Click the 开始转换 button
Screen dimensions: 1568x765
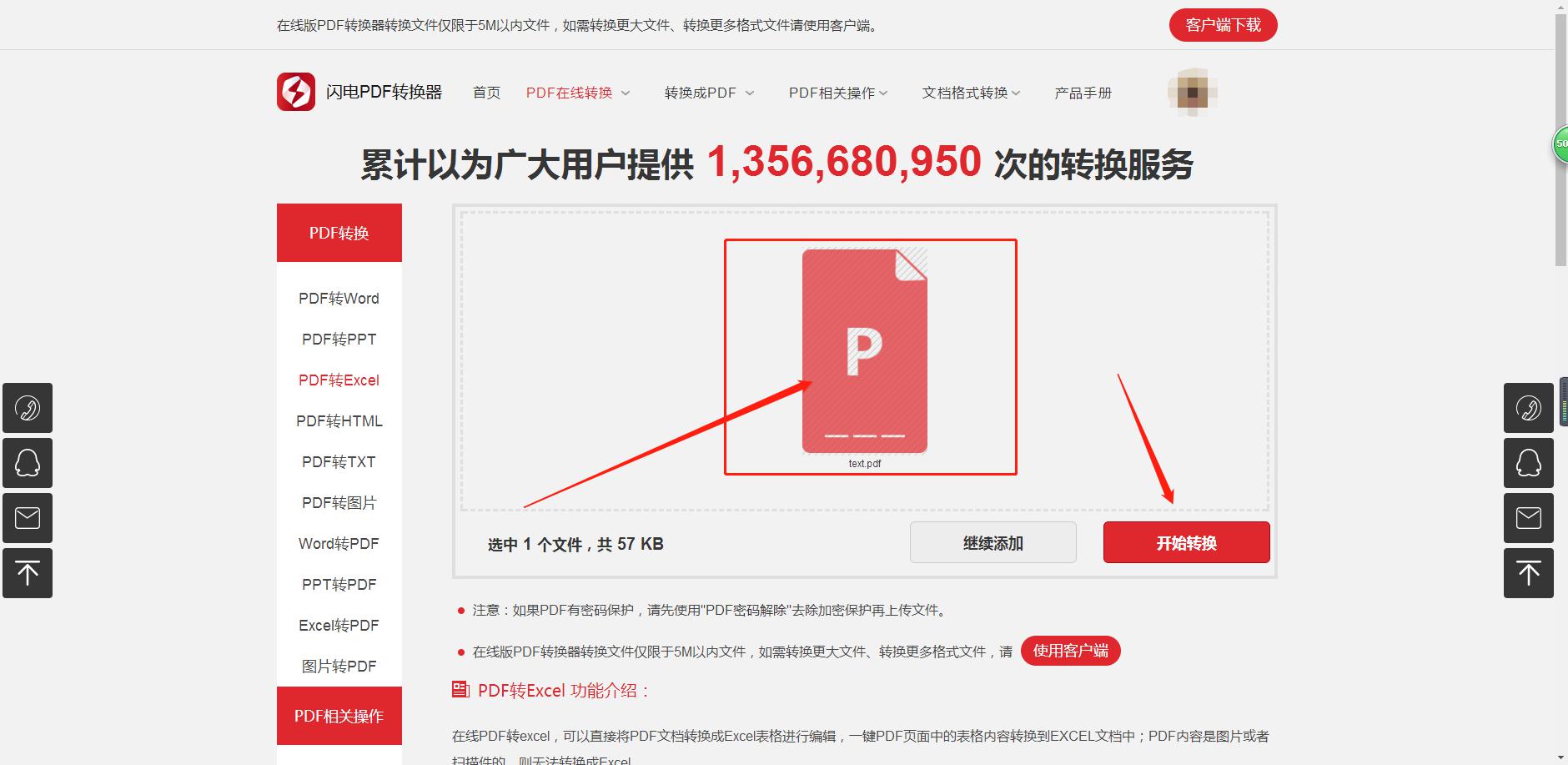(x=1186, y=543)
